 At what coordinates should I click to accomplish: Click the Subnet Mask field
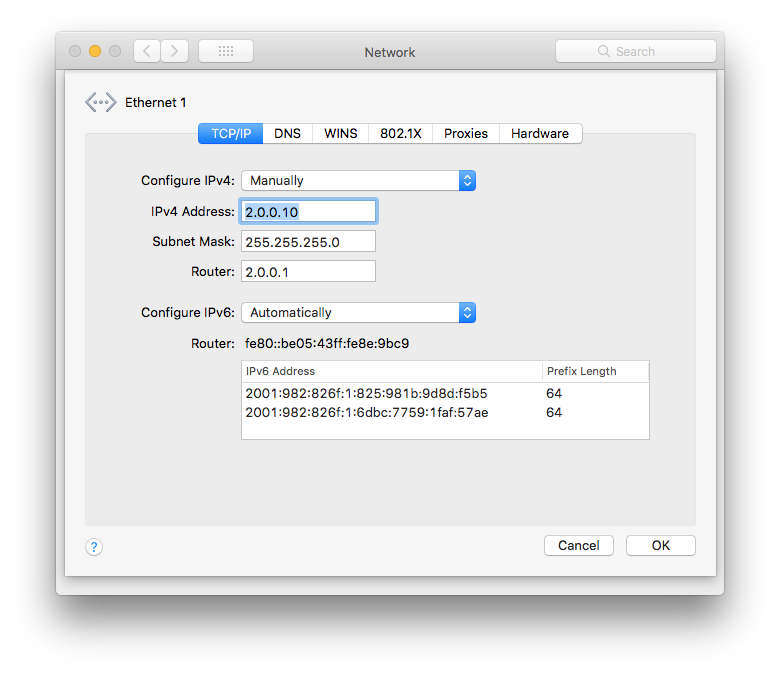tap(308, 242)
